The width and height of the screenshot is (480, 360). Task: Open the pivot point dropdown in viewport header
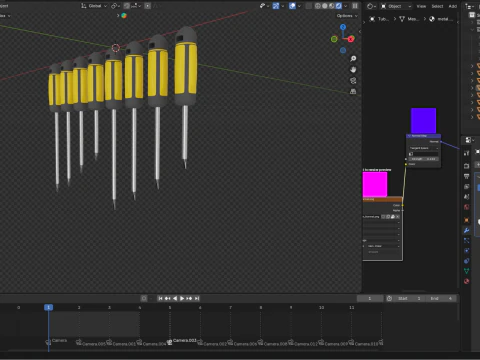116,6
